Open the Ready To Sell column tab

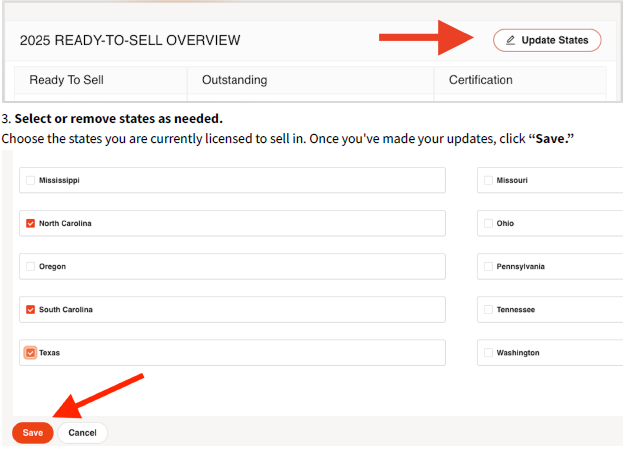click(x=66, y=80)
